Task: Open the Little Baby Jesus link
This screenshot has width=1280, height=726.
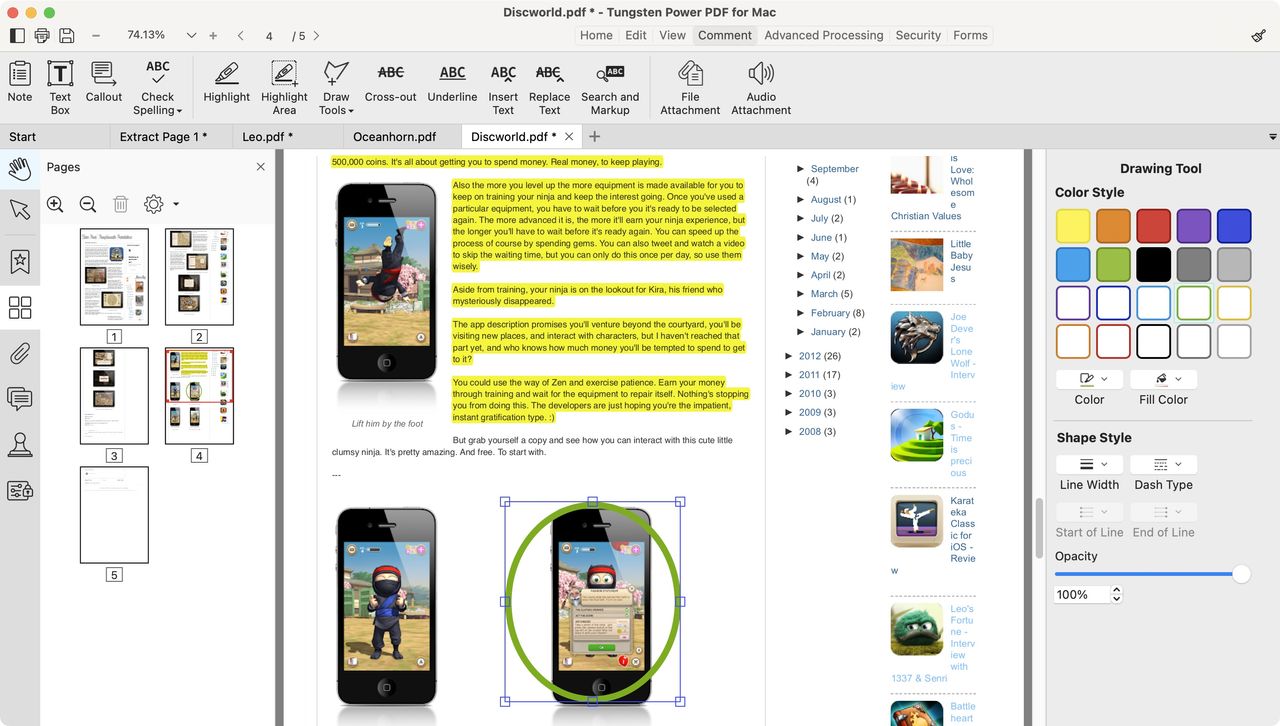Action: point(960,261)
